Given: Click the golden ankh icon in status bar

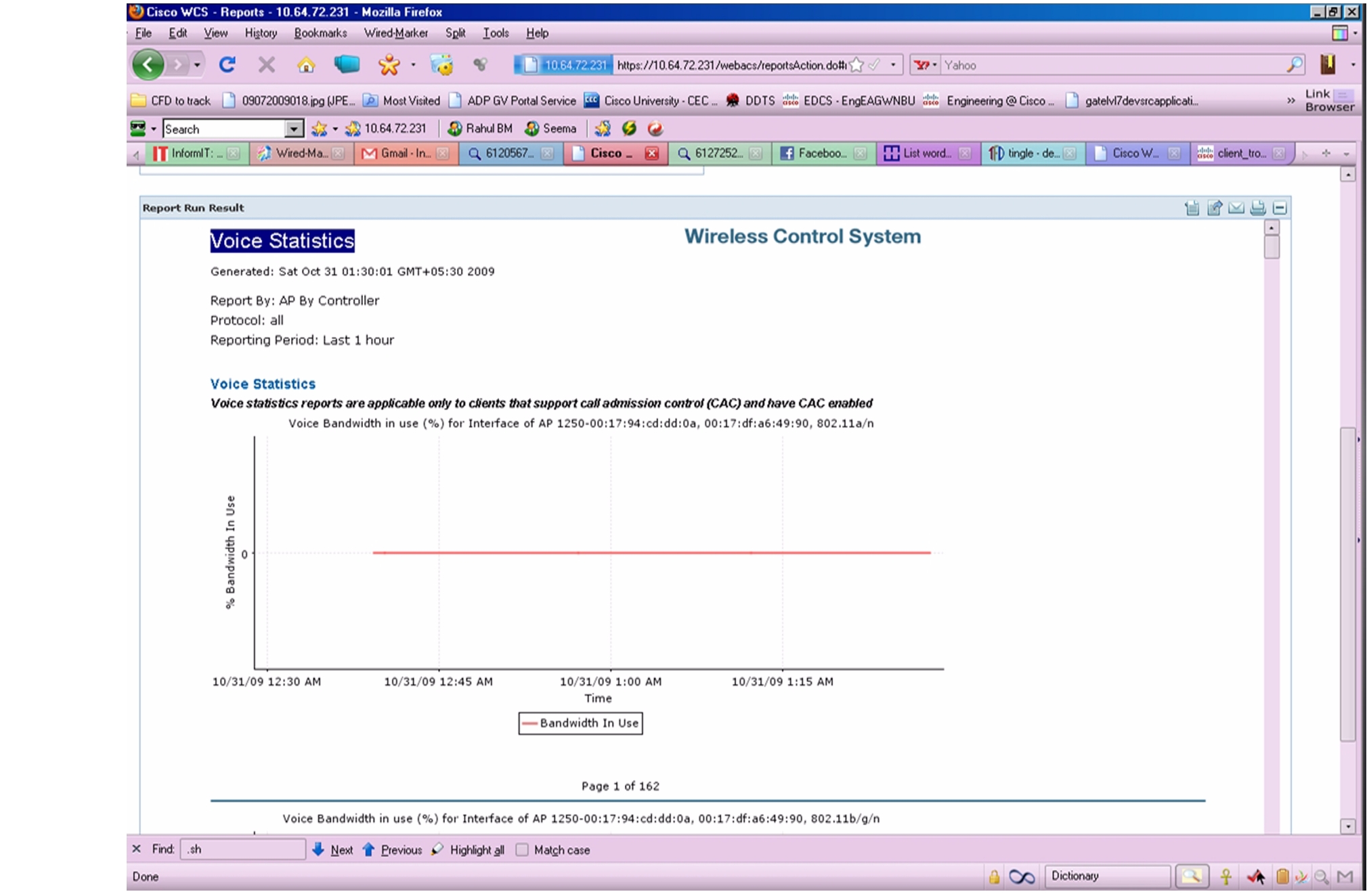Looking at the screenshot, I should pyautogui.click(x=1225, y=877).
